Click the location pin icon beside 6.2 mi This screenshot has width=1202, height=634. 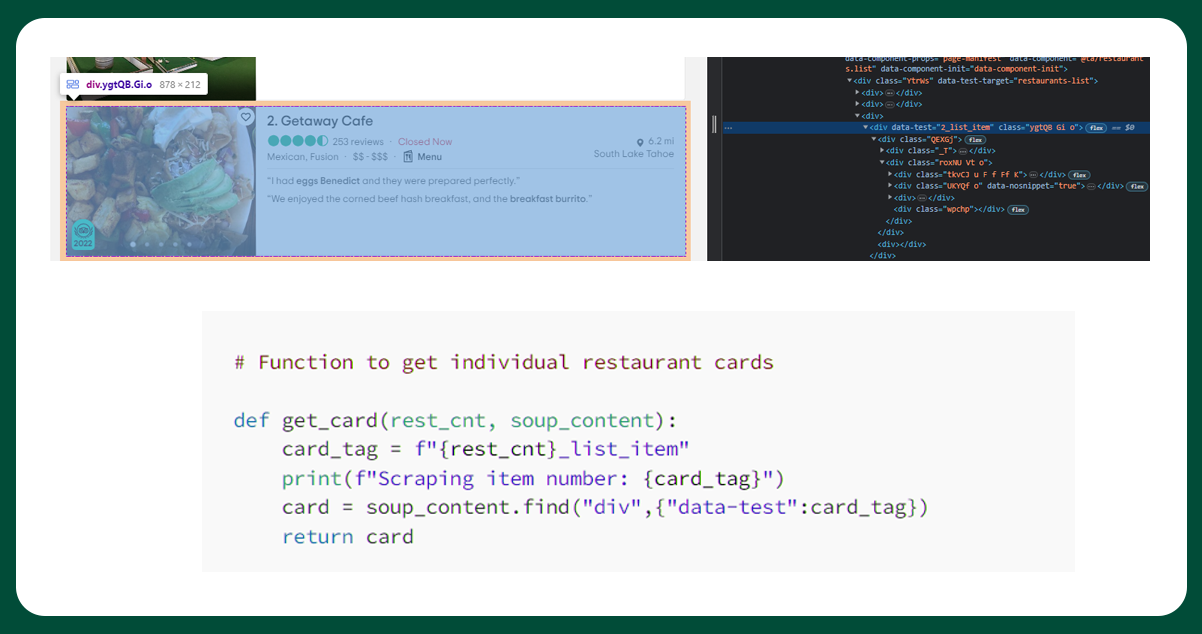(x=640, y=142)
